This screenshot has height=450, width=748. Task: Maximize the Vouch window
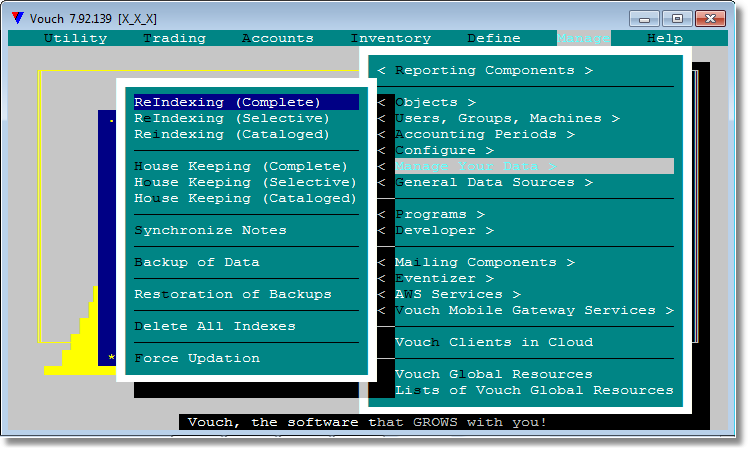677,19
